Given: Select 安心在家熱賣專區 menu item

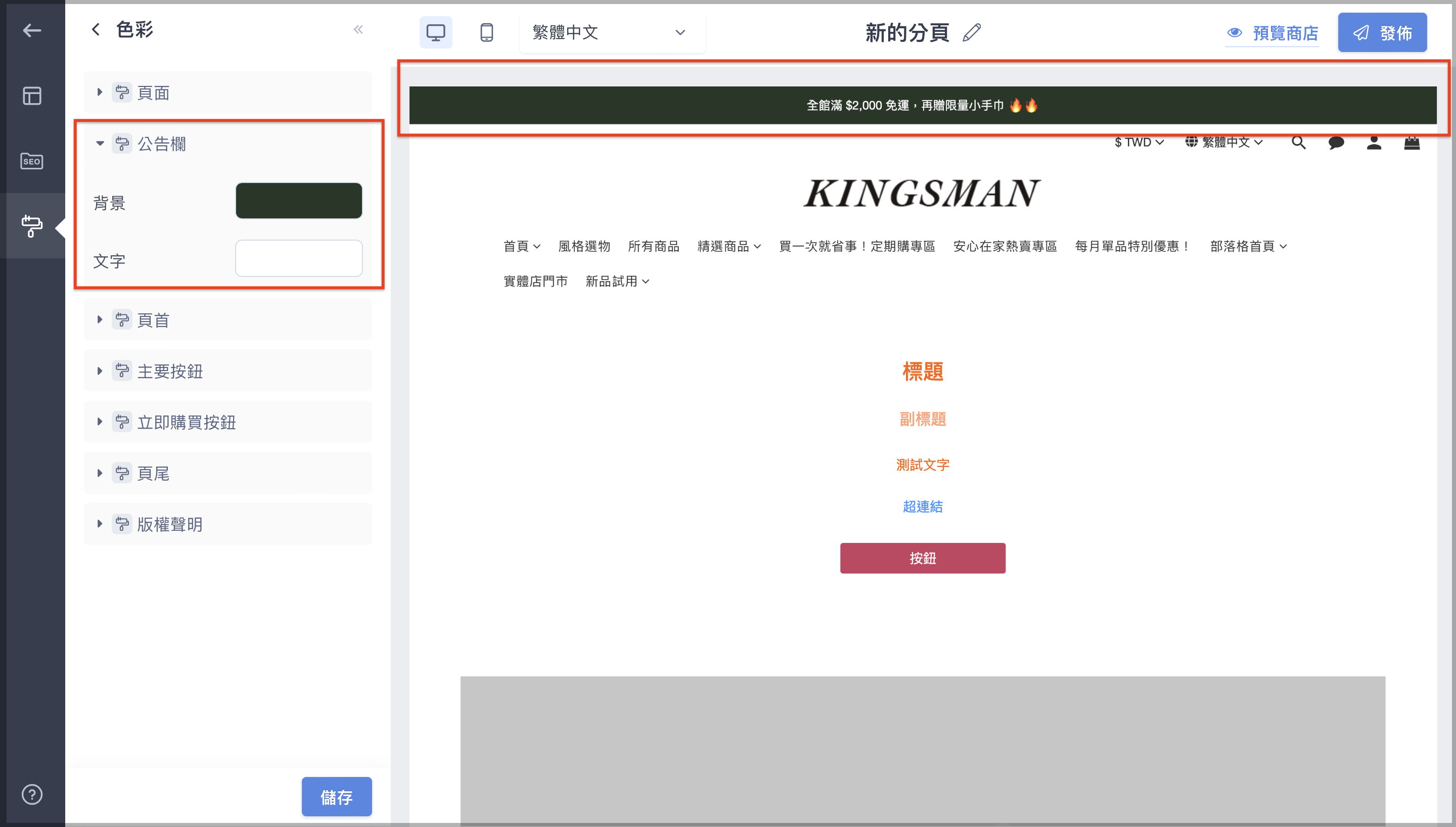Looking at the screenshot, I should click(1005, 246).
